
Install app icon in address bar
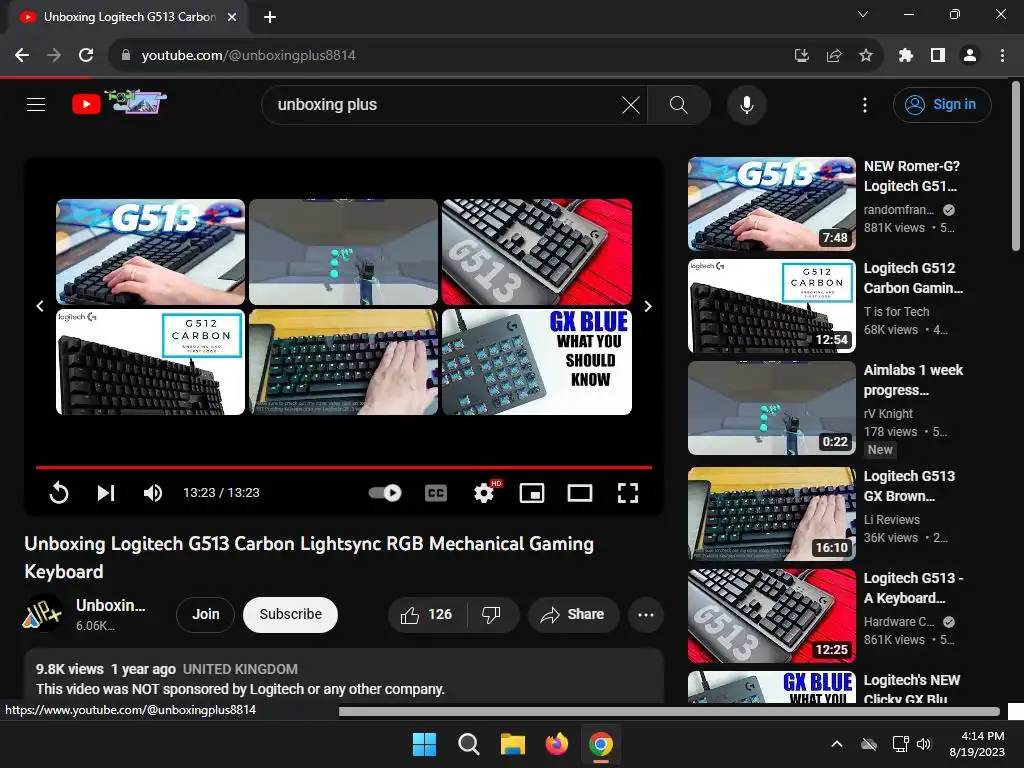point(801,56)
